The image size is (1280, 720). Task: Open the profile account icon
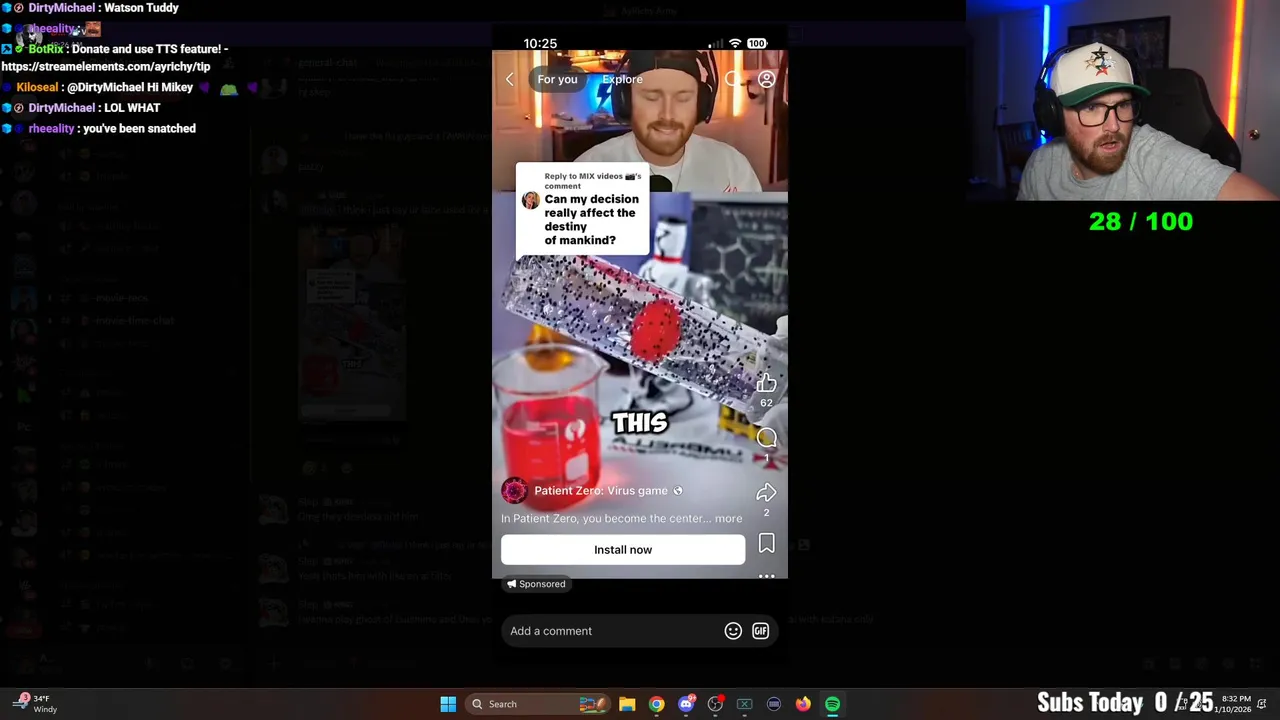click(x=767, y=79)
